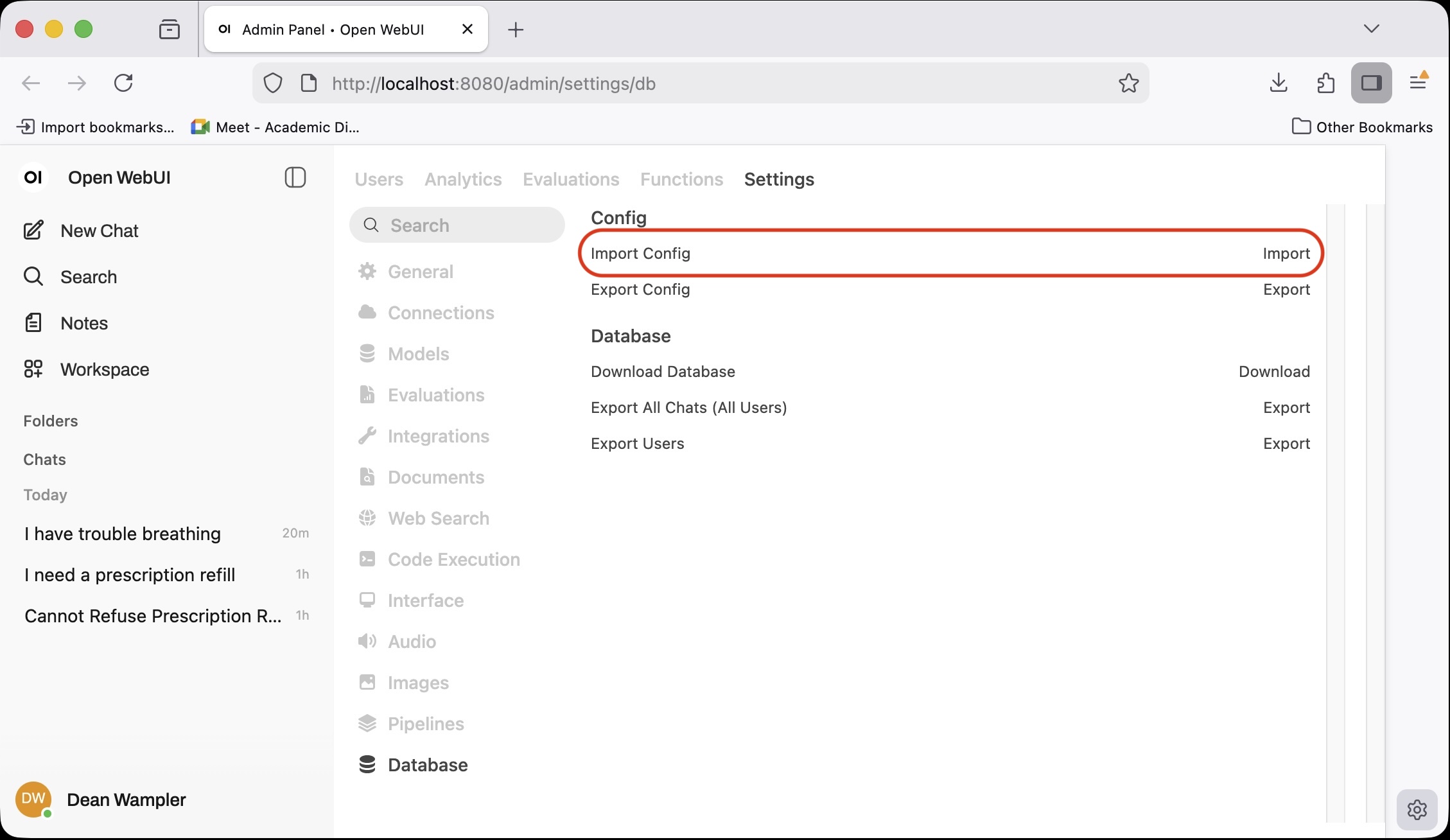Open the Web Search settings icon
This screenshot has height=840, width=1450.
367,518
